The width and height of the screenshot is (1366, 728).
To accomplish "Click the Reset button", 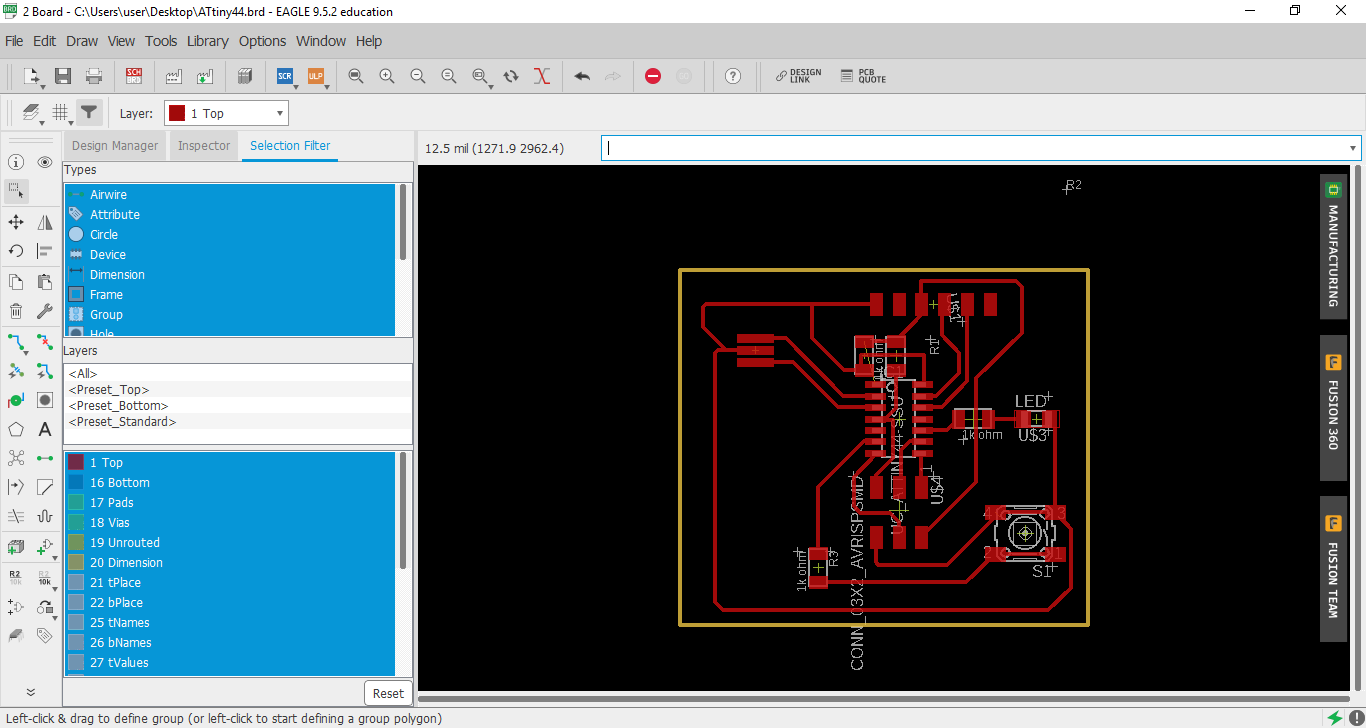I will (388, 693).
